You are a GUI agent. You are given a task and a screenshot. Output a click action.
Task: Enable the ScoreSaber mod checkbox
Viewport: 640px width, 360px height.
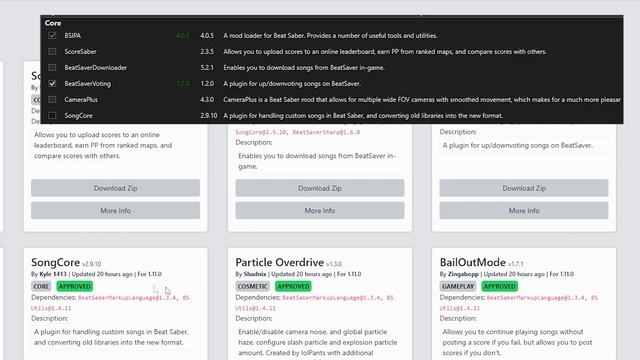(52, 51)
